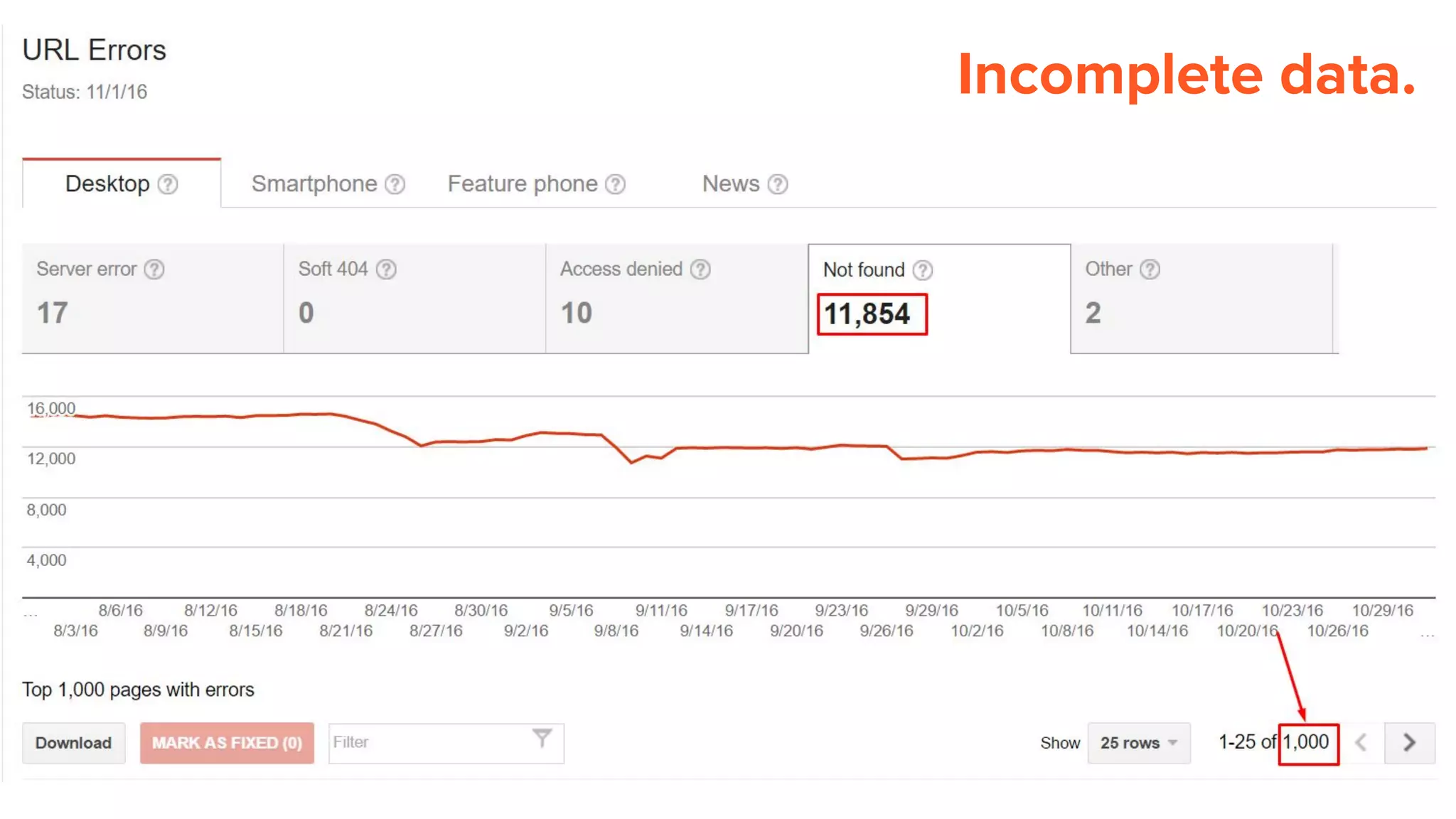Click the 10/2/16 date label
The height and width of the screenshot is (819, 1456).
pyautogui.click(x=978, y=631)
